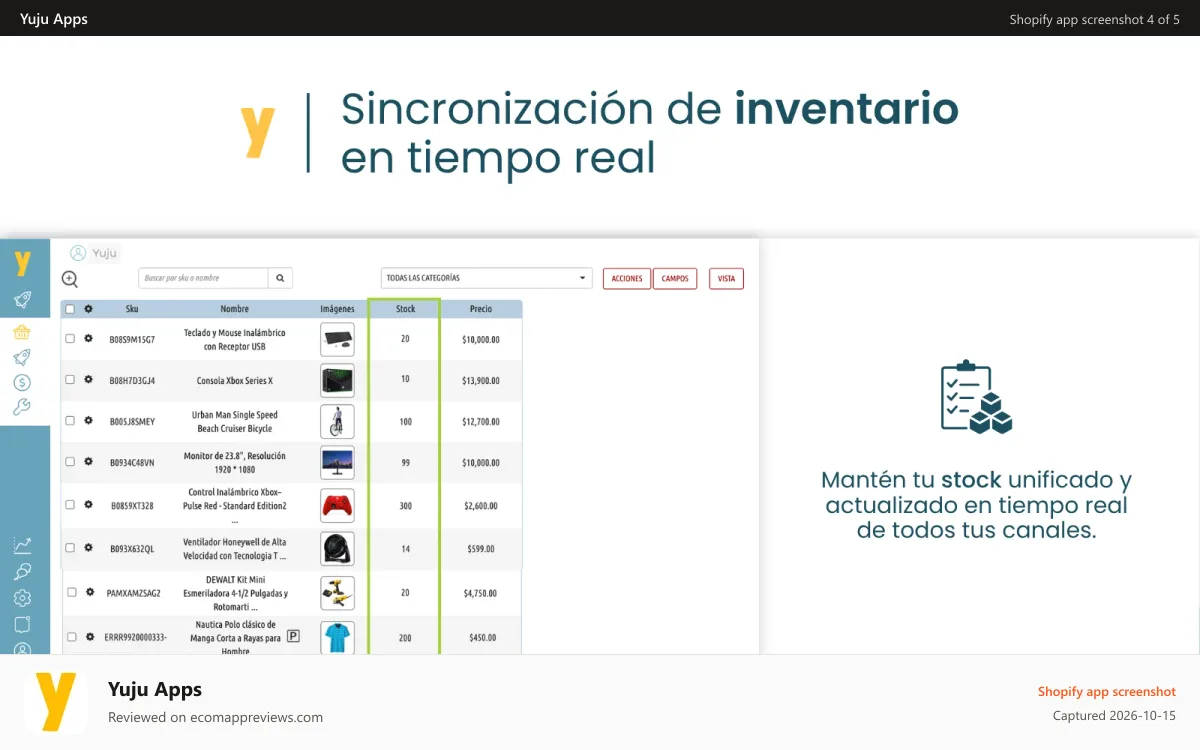Click stock value 300 for Xbox controller

(405, 506)
